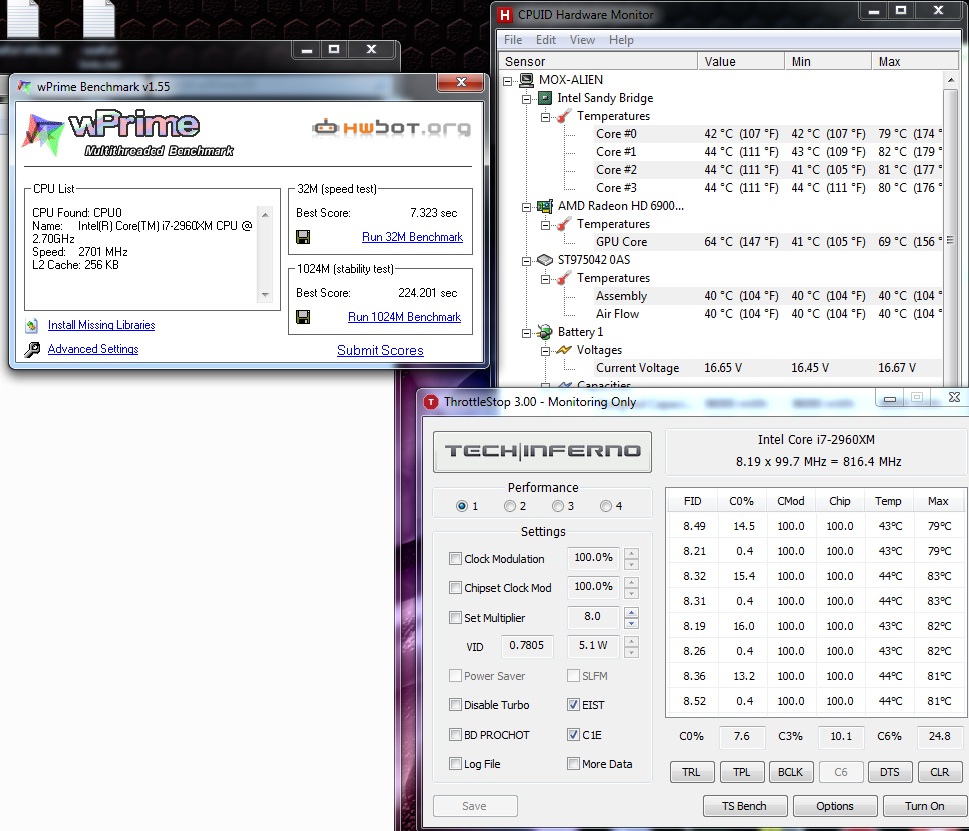Collapse Temperatures under AMD Radeon
Viewport: 969px width, 831px height.
pyautogui.click(x=545, y=225)
